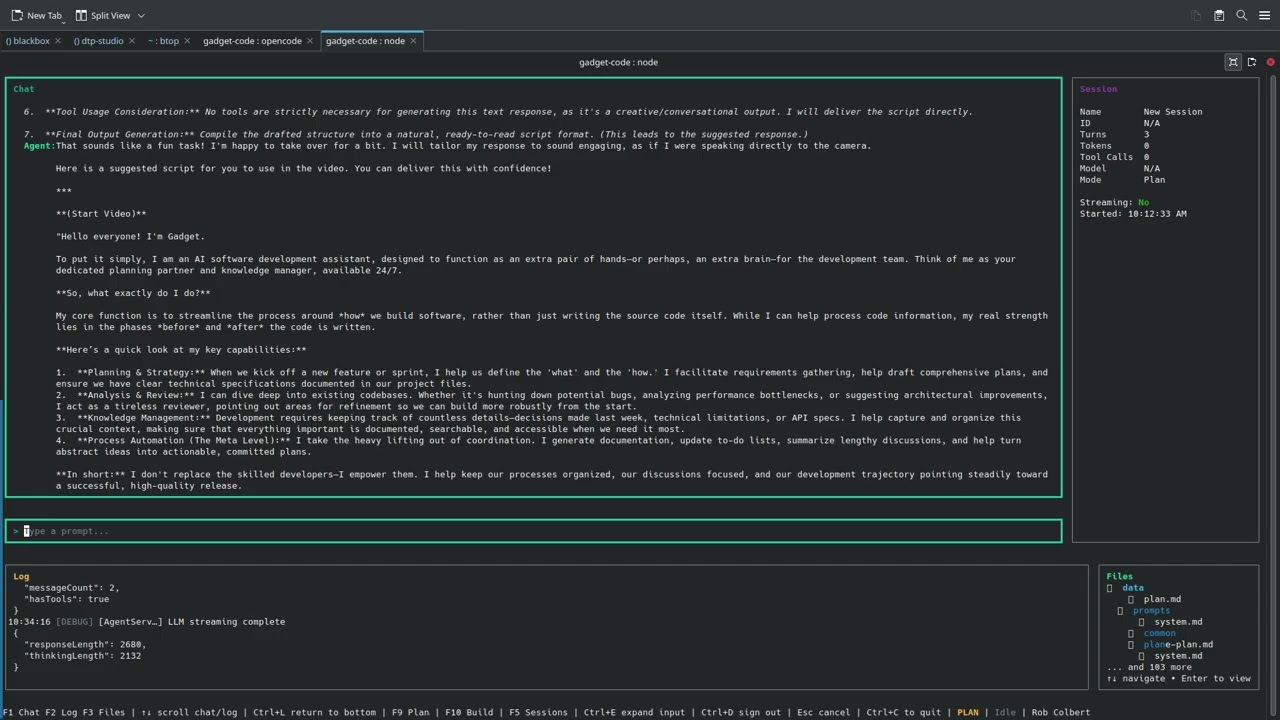The width and height of the screenshot is (1280, 720).
Task: Click the Chat panel title
Action: point(24,89)
